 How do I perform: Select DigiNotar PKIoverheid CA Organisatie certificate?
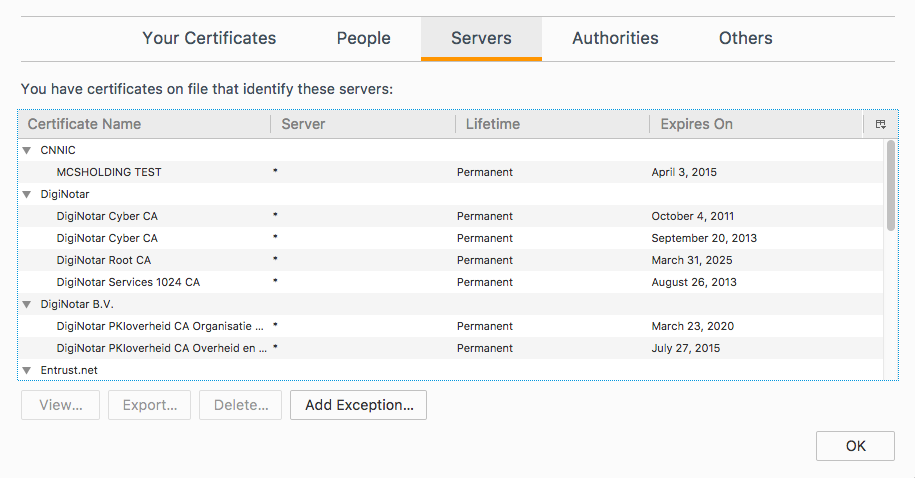coord(450,326)
